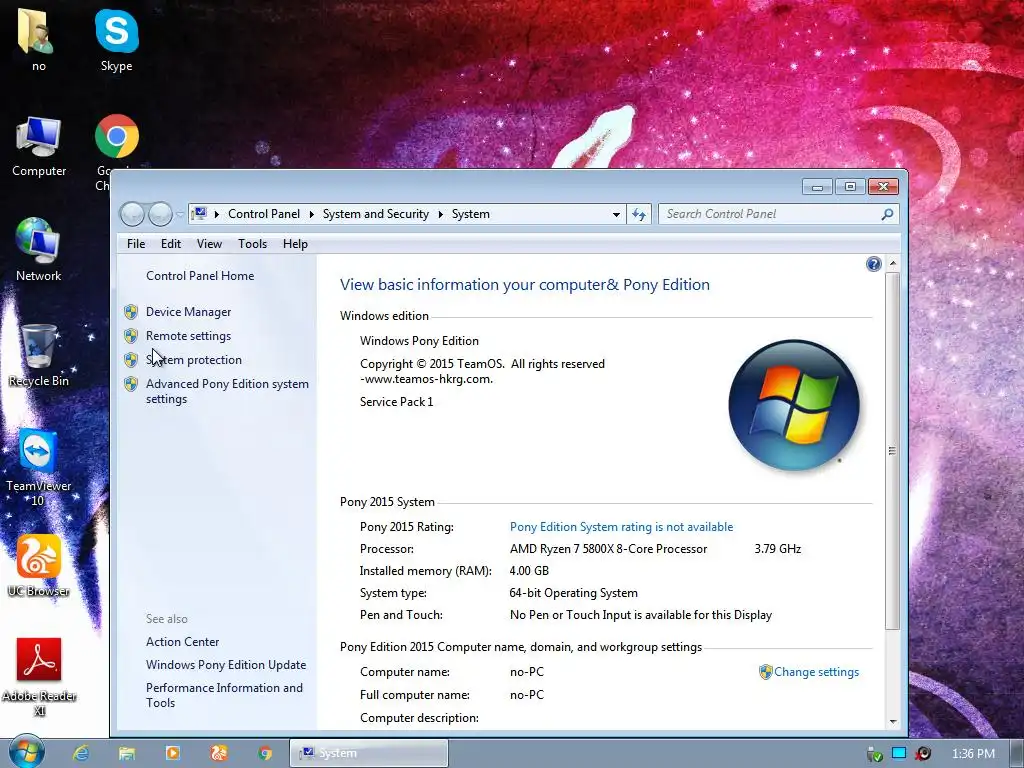This screenshot has height=768, width=1024.
Task: Open the Help menu
Action: pyautogui.click(x=295, y=244)
